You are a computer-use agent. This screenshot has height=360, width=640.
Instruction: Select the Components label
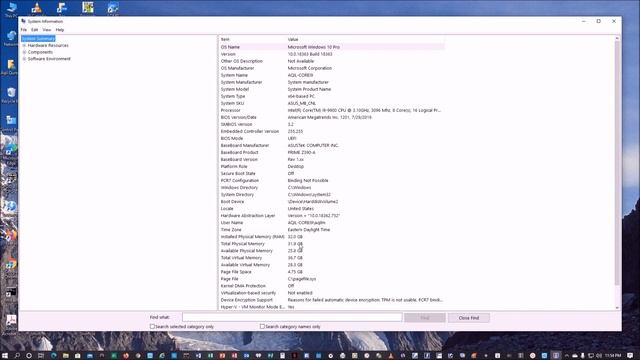40,52
